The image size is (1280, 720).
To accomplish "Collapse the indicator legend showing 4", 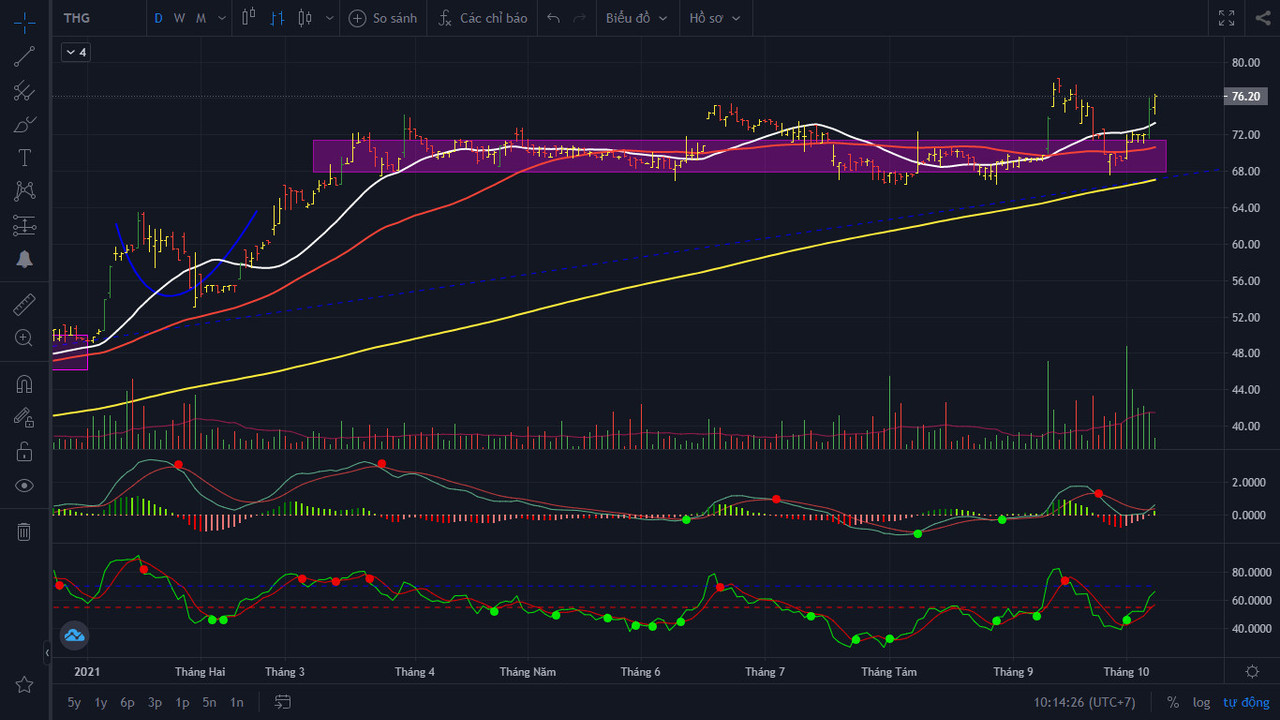I will (x=76, y=52).
